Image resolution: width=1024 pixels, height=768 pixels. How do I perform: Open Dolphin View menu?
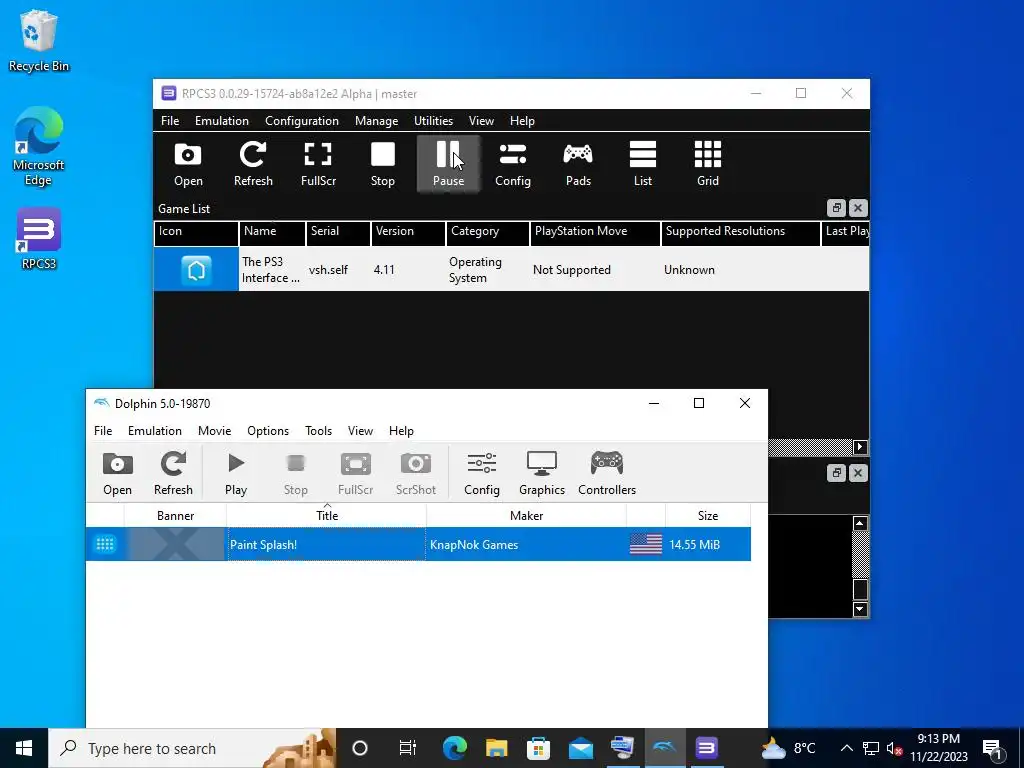pos(360,431)
